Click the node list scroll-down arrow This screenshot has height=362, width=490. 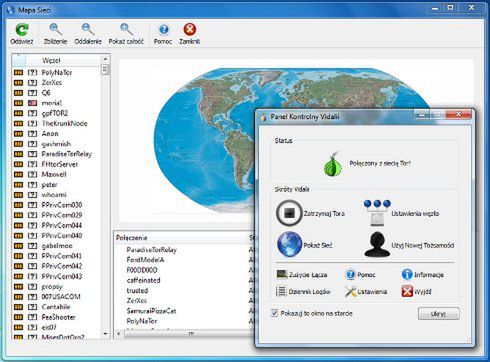[x=105, y=334]
